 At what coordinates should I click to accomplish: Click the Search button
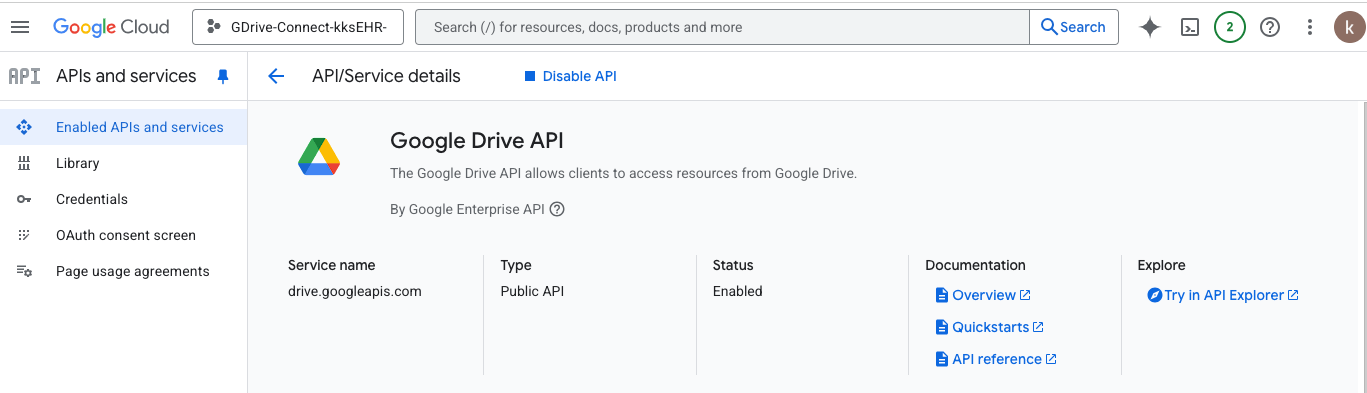tap(1073, 27)
